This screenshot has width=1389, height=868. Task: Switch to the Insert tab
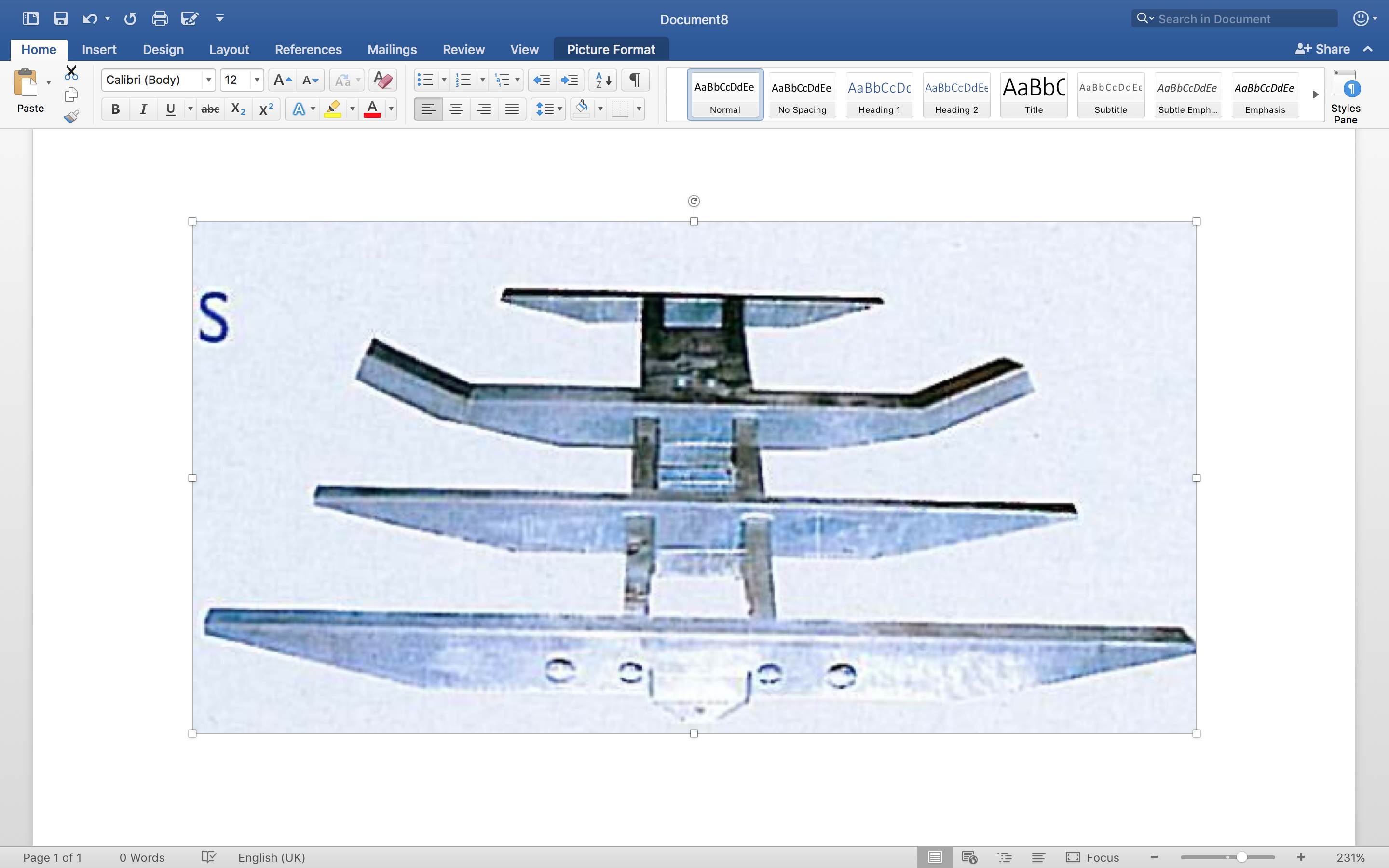[x=99, y=49]
